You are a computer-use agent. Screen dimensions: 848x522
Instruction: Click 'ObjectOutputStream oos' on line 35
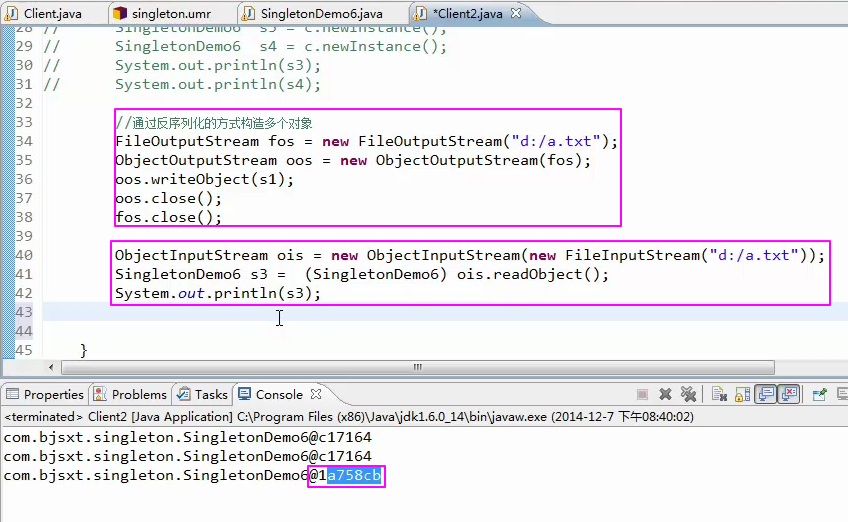pyautogui.click(x=214, y=160)
